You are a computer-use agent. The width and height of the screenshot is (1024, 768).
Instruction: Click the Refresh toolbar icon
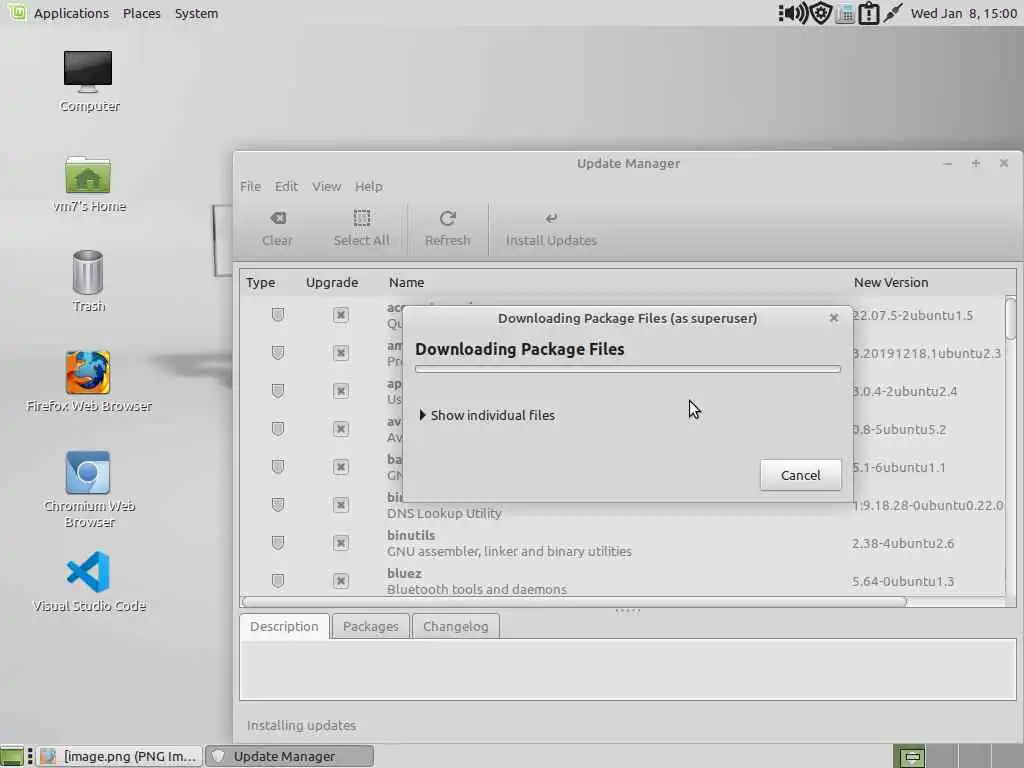[x=447, y=228]
